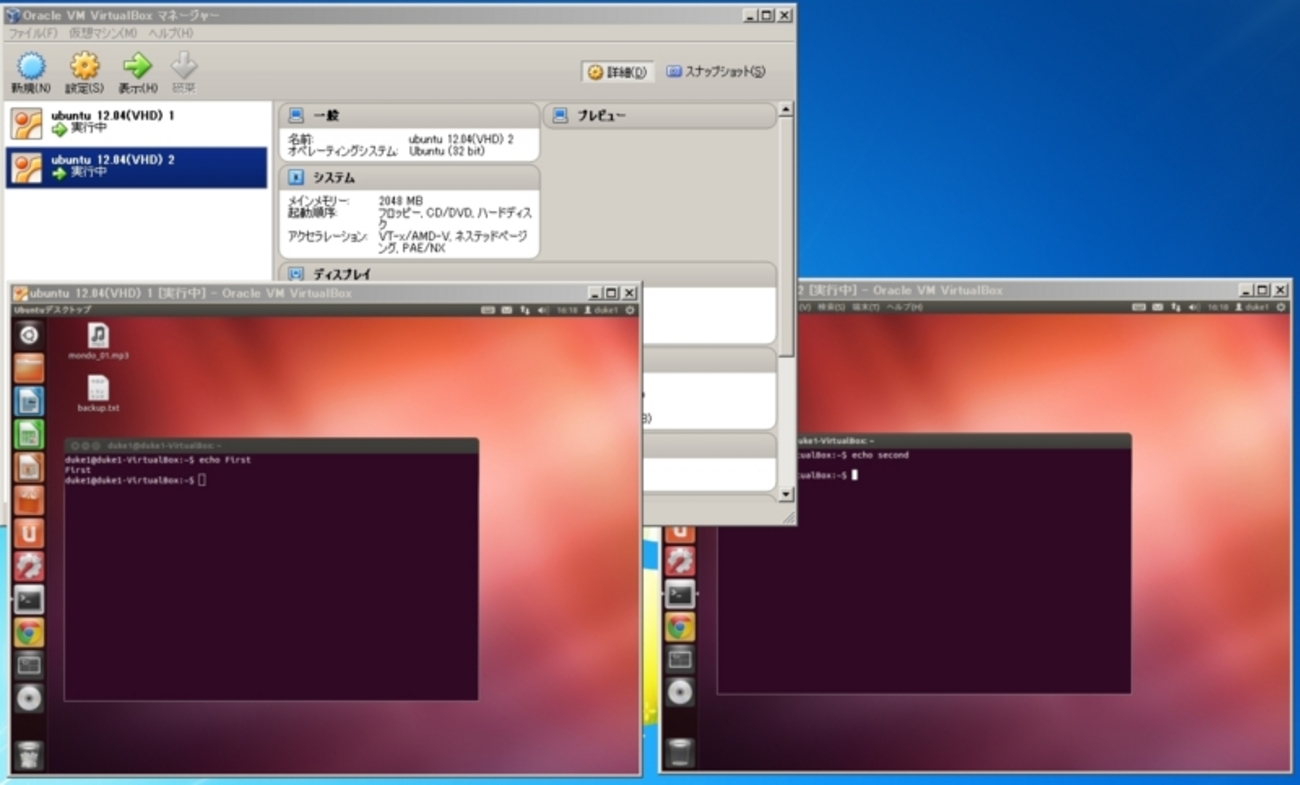This screenshot has height=785, width=1300.
Task: Switch to the スナップショット(S) snapshots view
Action: click(x=716, y=72)
